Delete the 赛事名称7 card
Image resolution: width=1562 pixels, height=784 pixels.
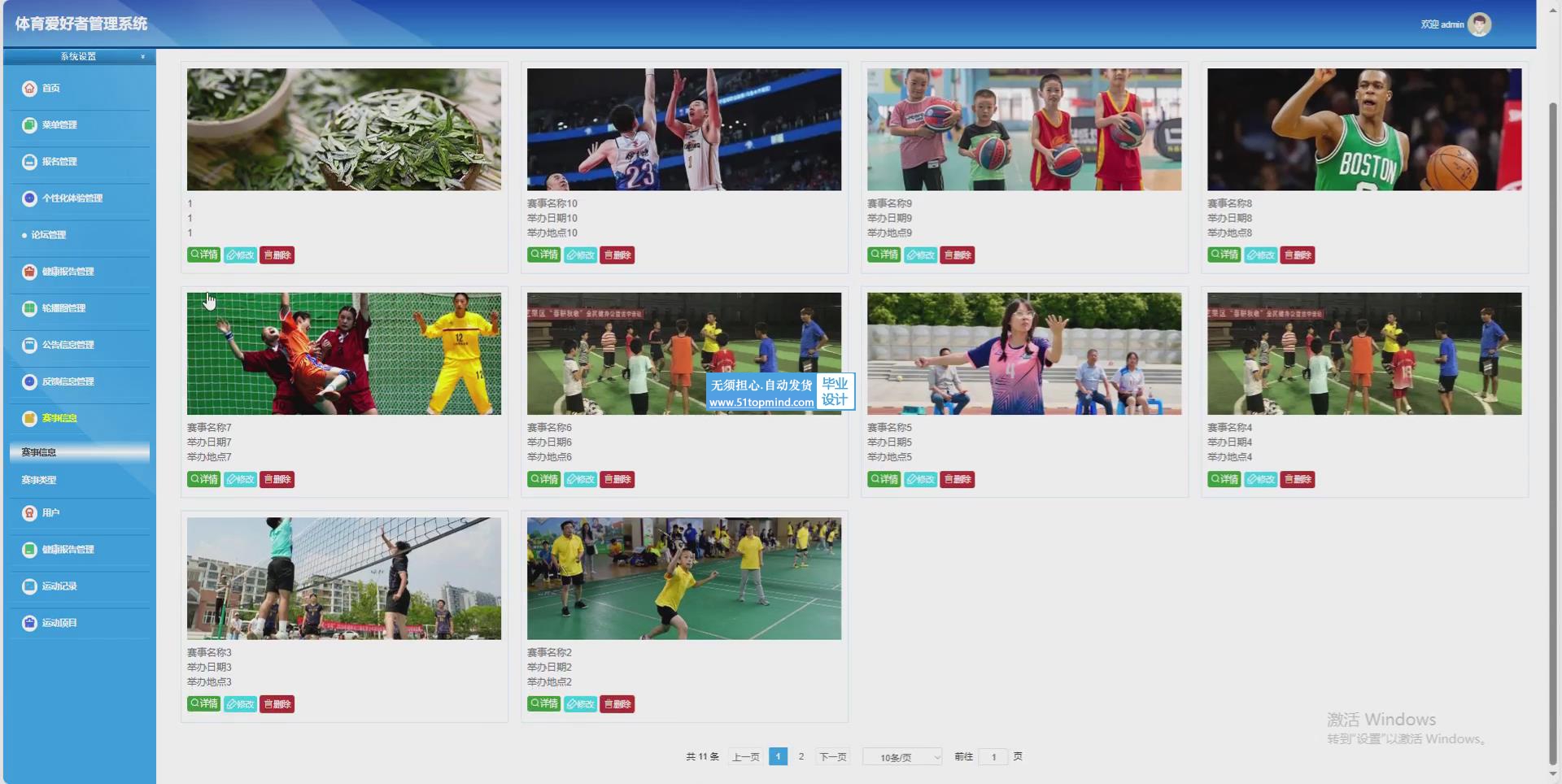click(x=277, y=480)
